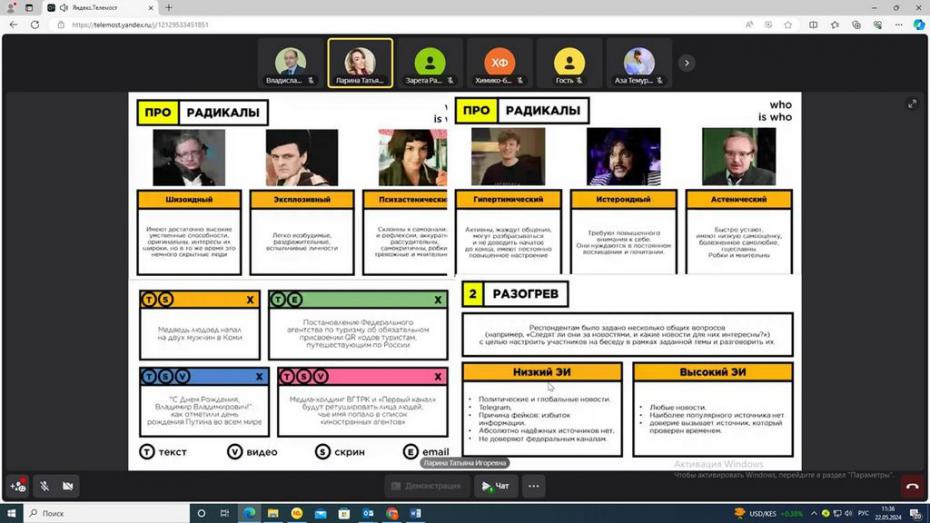Toggle the camera off button
Image resolution: width=930 pixels, height=523 pixels.
[x=68, y=486]
